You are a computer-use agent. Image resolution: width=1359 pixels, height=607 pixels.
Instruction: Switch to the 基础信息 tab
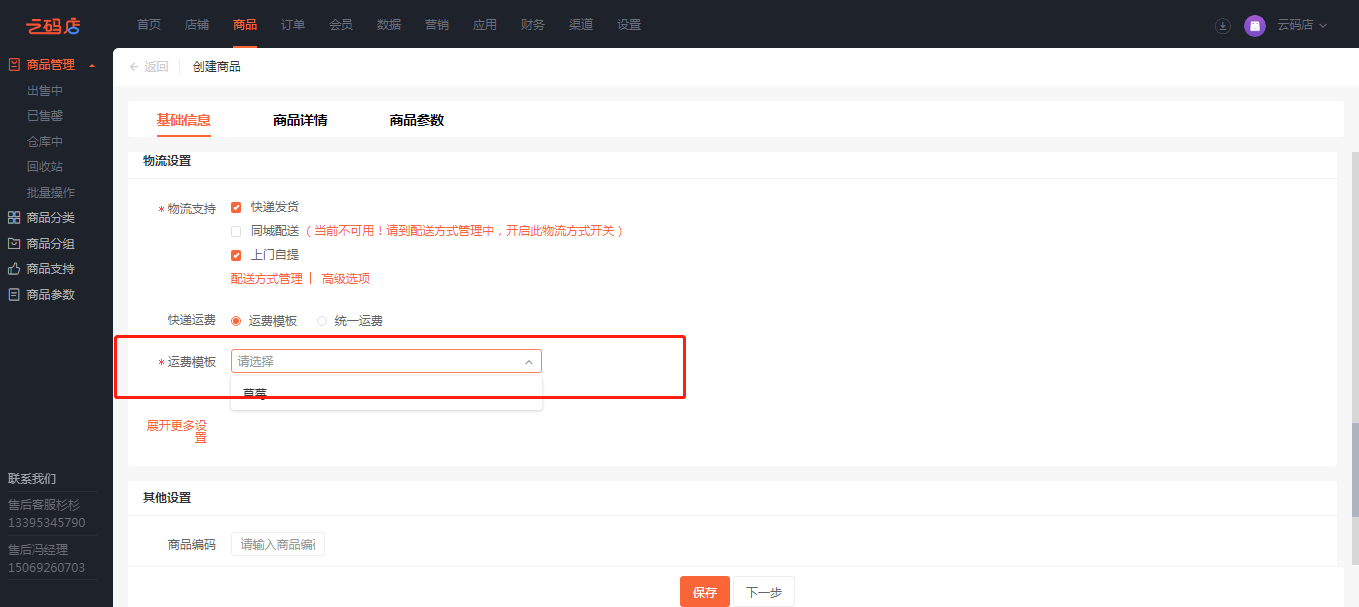click(x=184, y=120)
